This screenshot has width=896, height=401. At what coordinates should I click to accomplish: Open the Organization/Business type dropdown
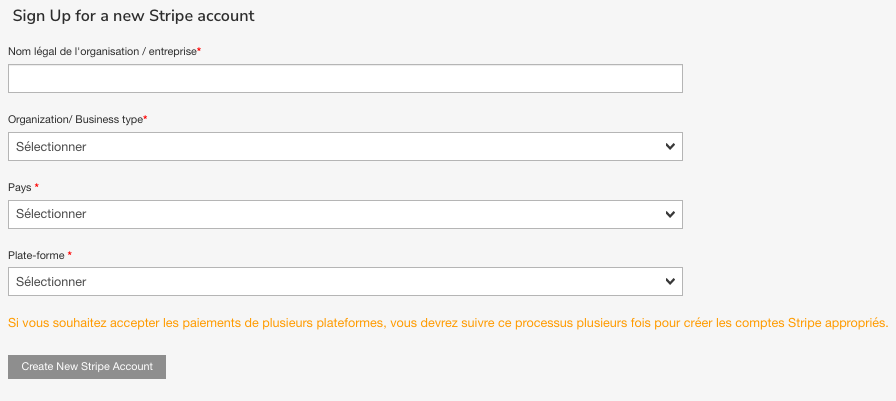(345, 147)
